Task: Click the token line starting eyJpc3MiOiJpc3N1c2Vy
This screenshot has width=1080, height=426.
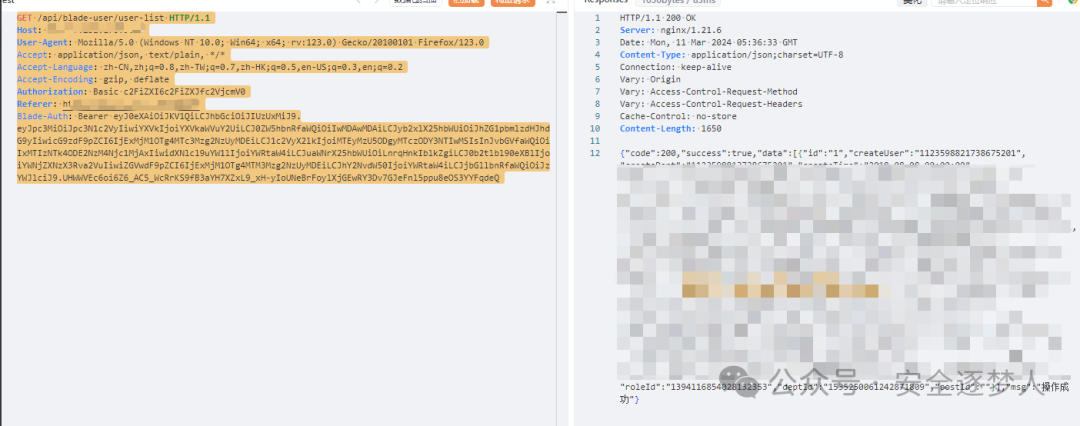Action: point(283,129)
